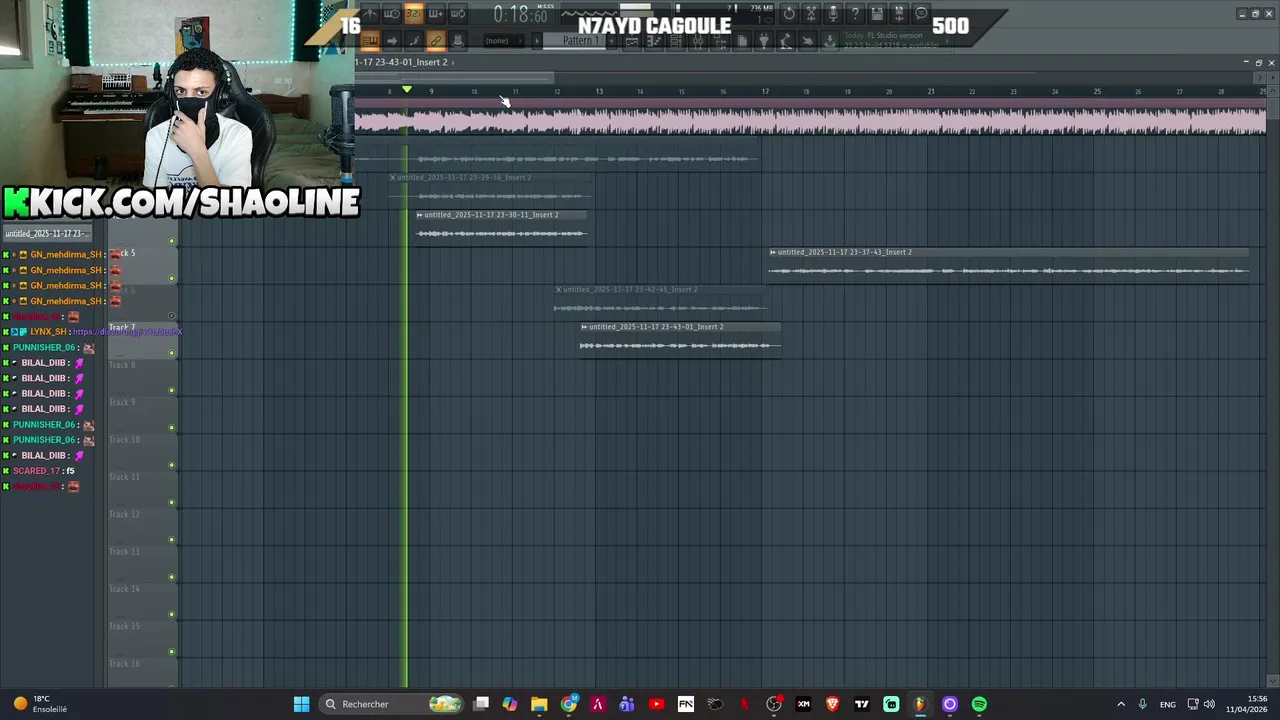Open menu arrow of clip 23-37-43_Insert 2

tap(773, 252)
